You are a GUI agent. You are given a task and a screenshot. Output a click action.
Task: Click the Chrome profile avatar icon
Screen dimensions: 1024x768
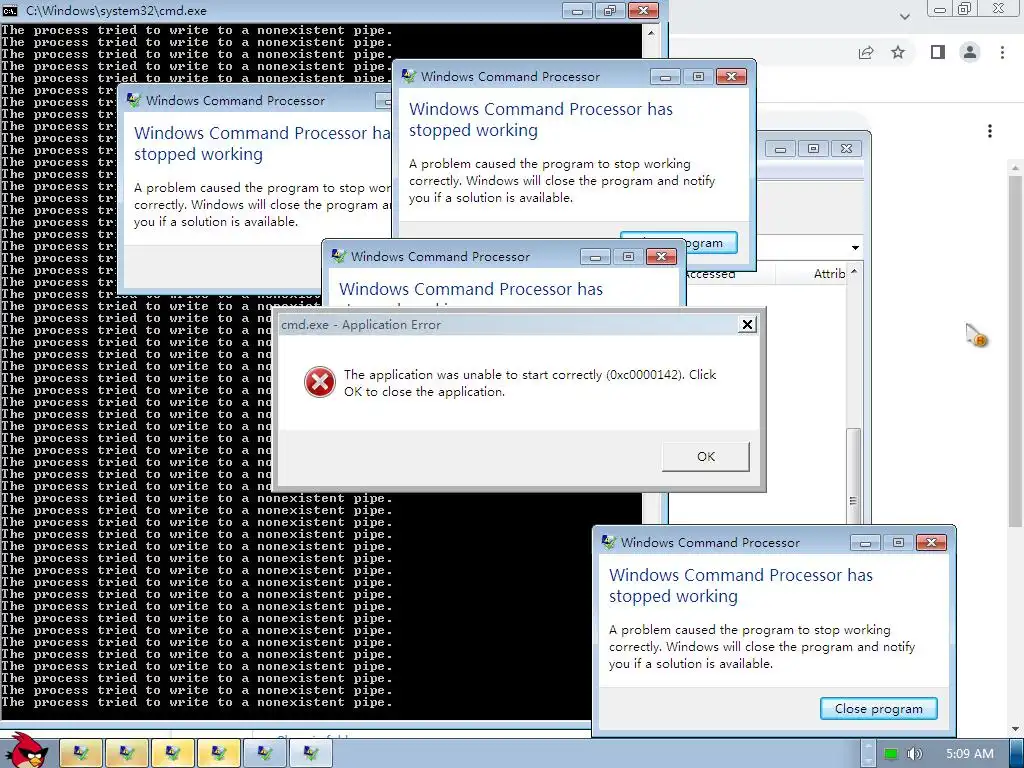(970, 52)
